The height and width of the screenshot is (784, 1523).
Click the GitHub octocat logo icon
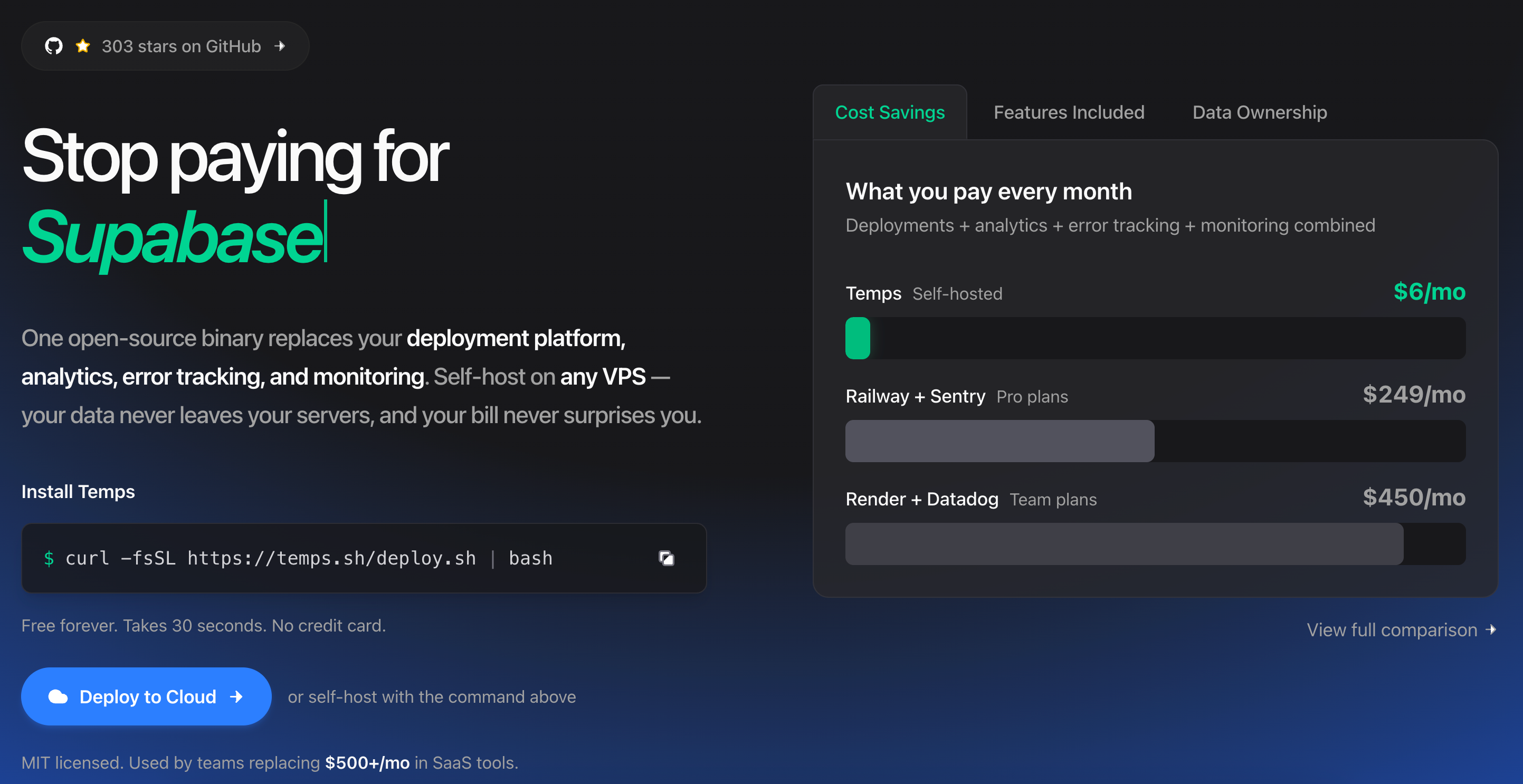54,46
